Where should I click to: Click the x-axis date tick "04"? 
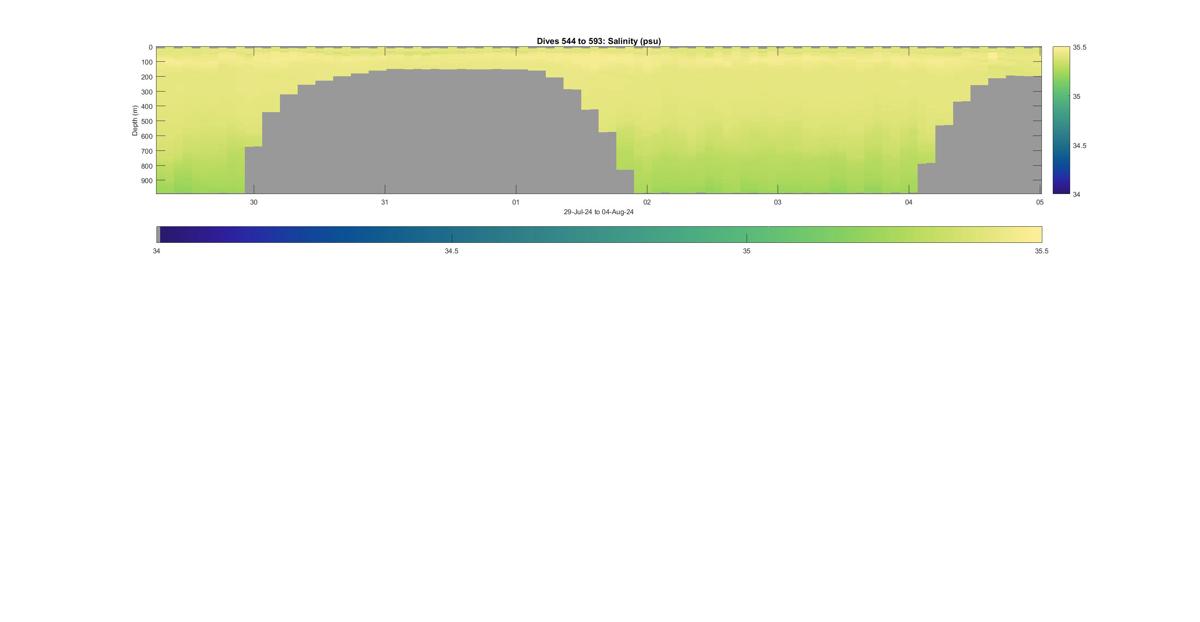click(909, 202)
